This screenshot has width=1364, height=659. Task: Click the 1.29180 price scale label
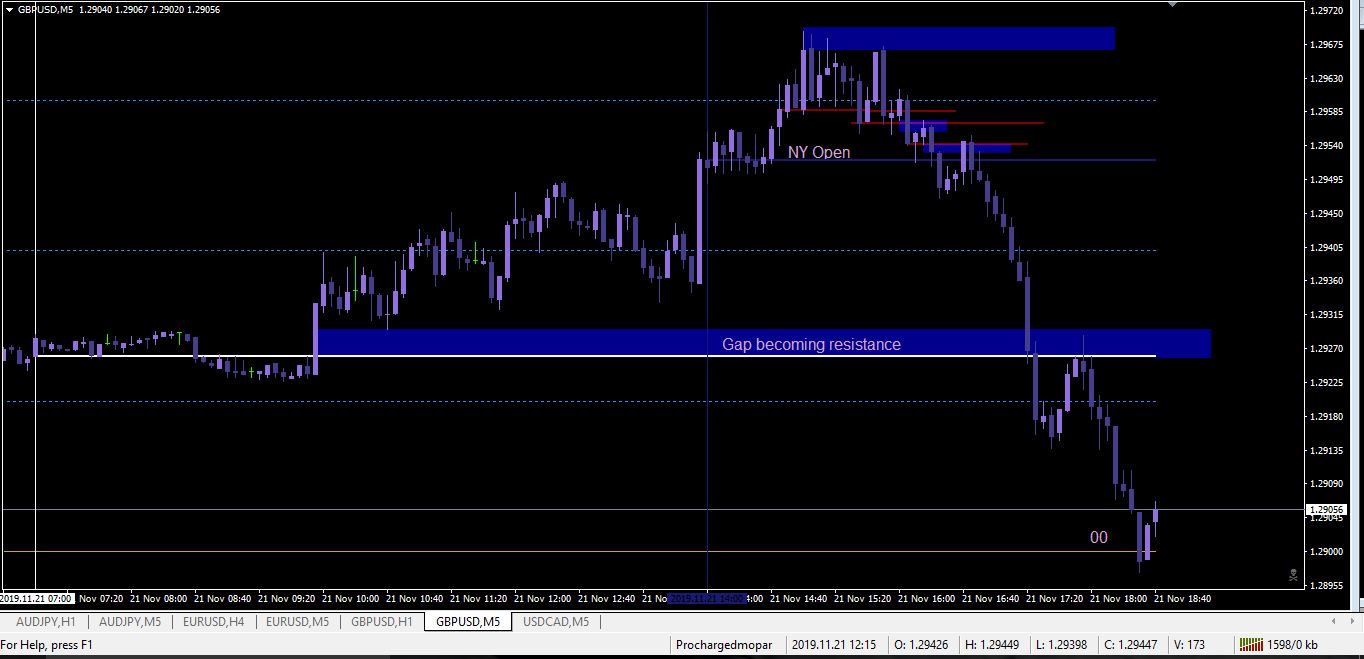click(1327, 416)
